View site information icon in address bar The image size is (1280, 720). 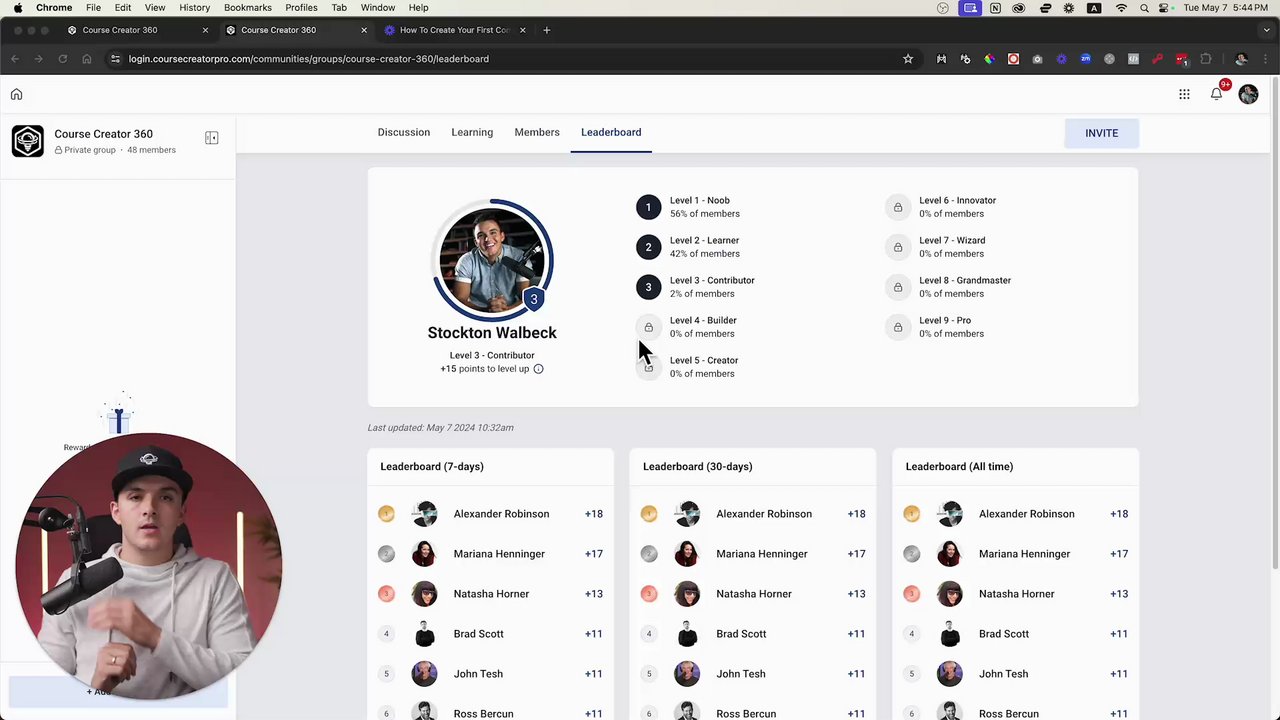point(115,59)
